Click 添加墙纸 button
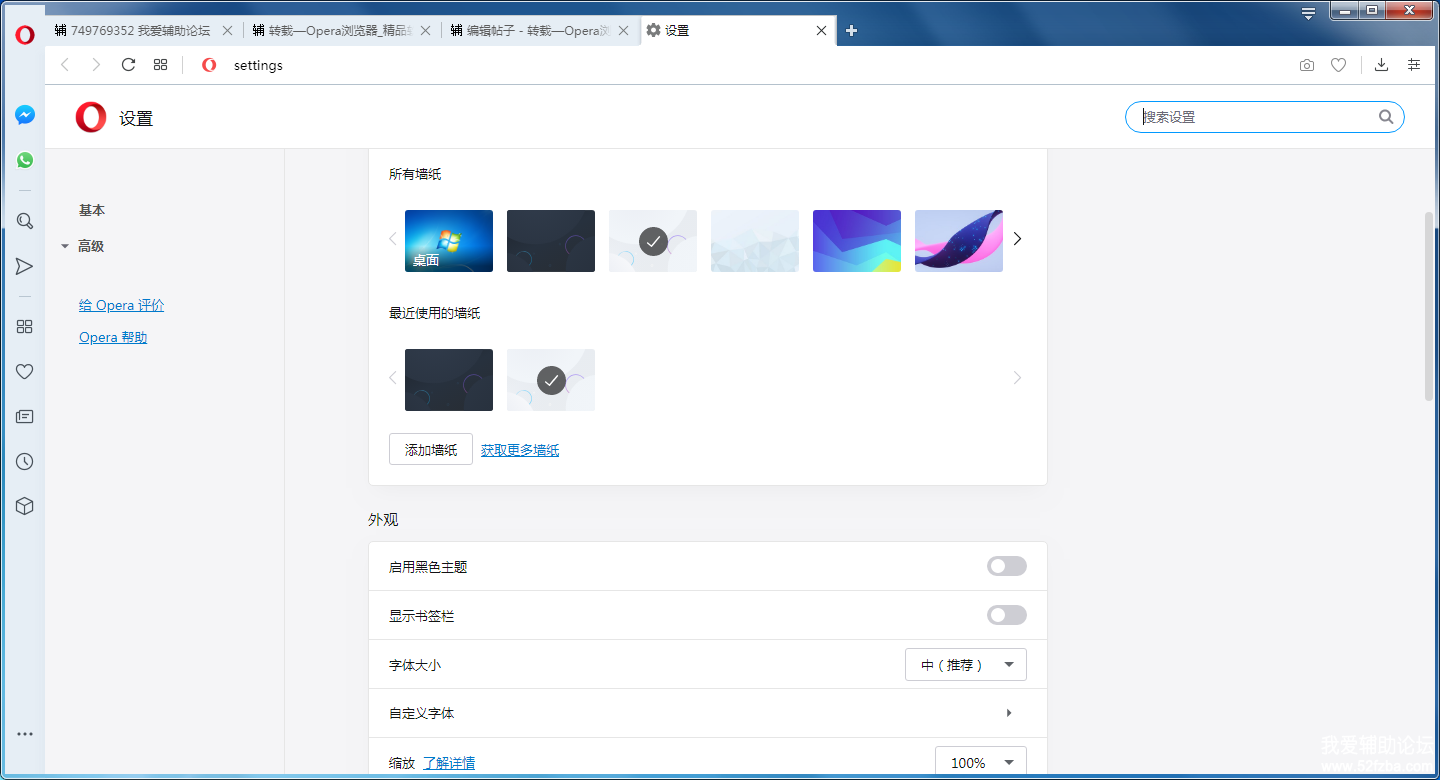The width and height of the screenshot is (1440, 780). (431, 450)
